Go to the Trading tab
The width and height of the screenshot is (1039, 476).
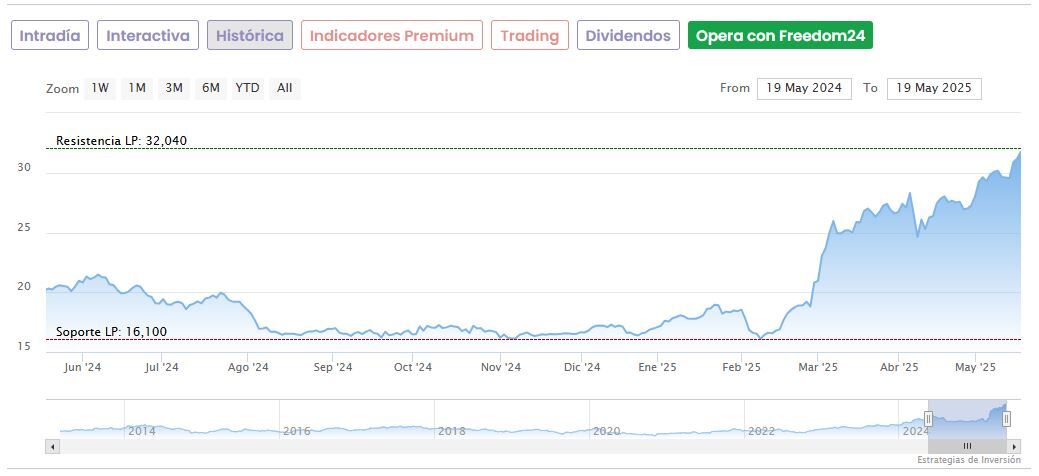coord(530,36)
